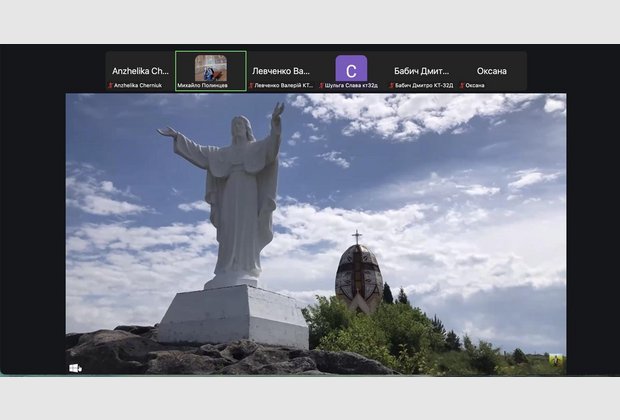The width and height of the screenshot is (620, 420).
Task: Select the 'Бабич Дмит...' participant tile title
Action: [421, 71]
